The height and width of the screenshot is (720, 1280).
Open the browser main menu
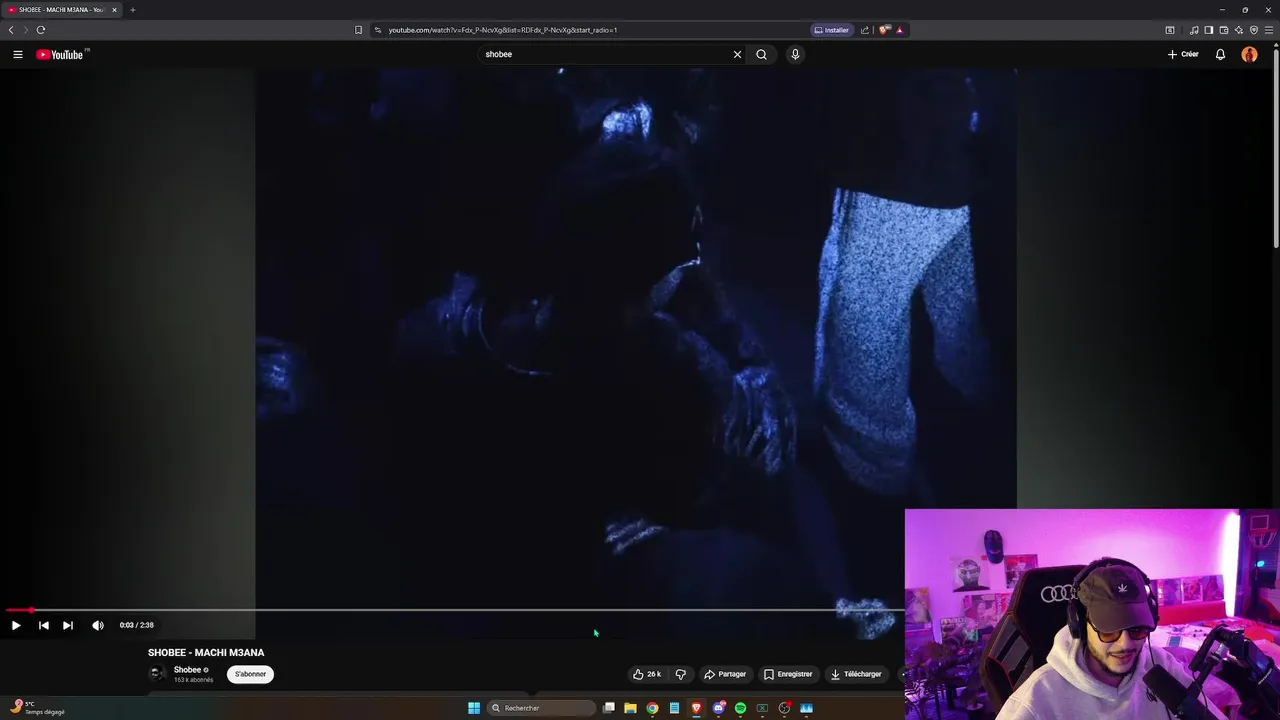tap(1269, 30)
